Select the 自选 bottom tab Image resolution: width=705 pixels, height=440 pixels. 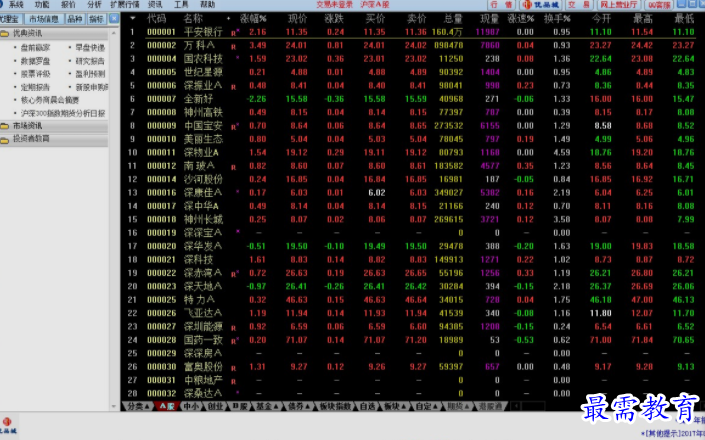tap(367, 406)
